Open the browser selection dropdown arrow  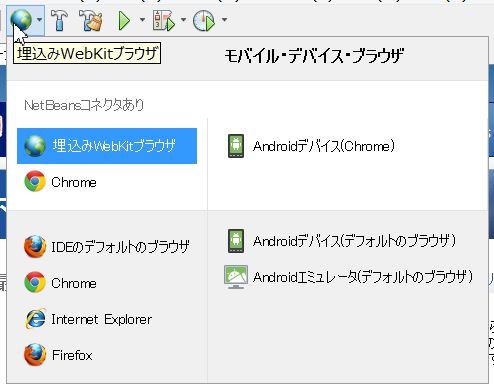tap(39, 20)
